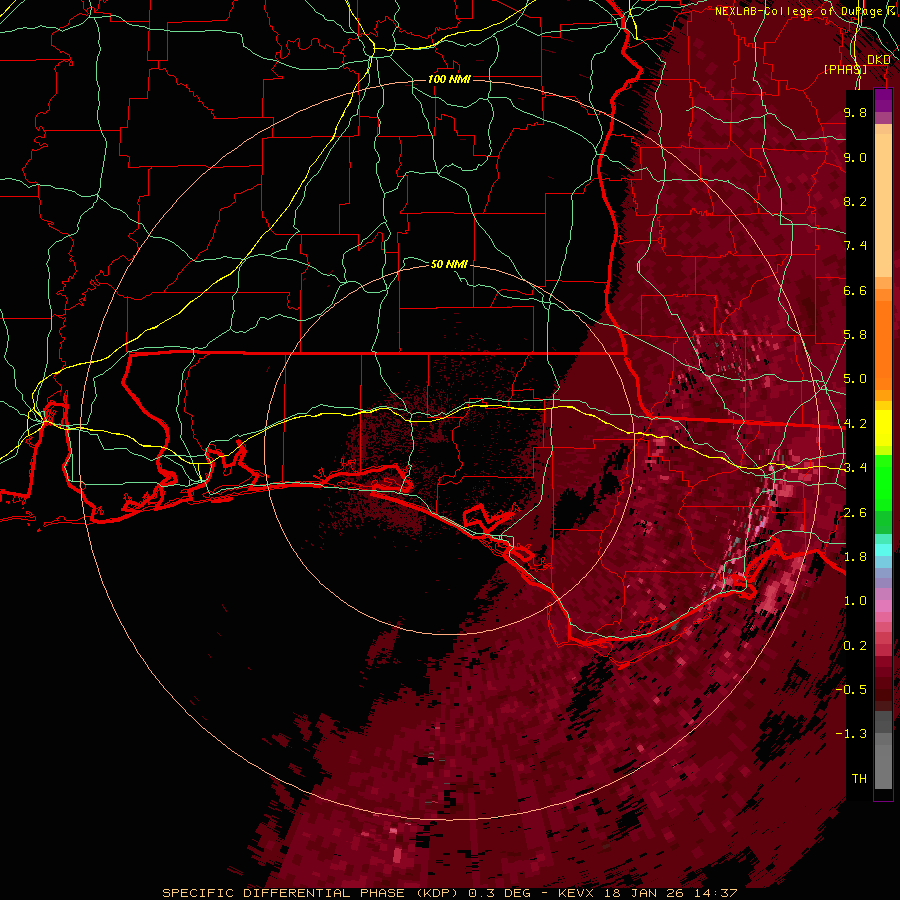The width and height of the screenshot is (900, 900).
Task: Click the 1.8 value on the scale
Action: click(855, 557)
